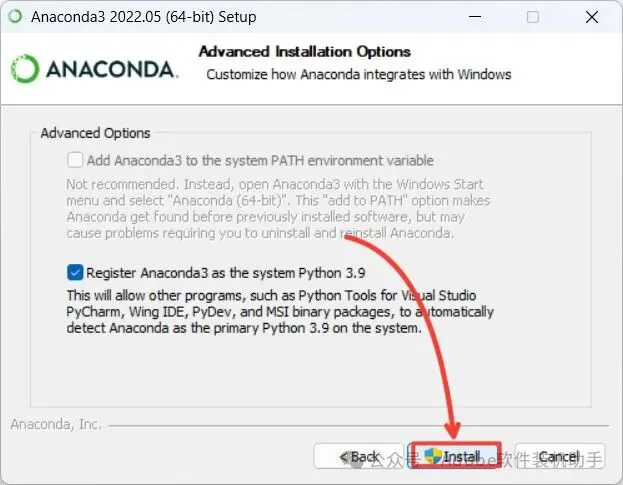
Task: Start installation with the Install button
Action: [454, 456]
